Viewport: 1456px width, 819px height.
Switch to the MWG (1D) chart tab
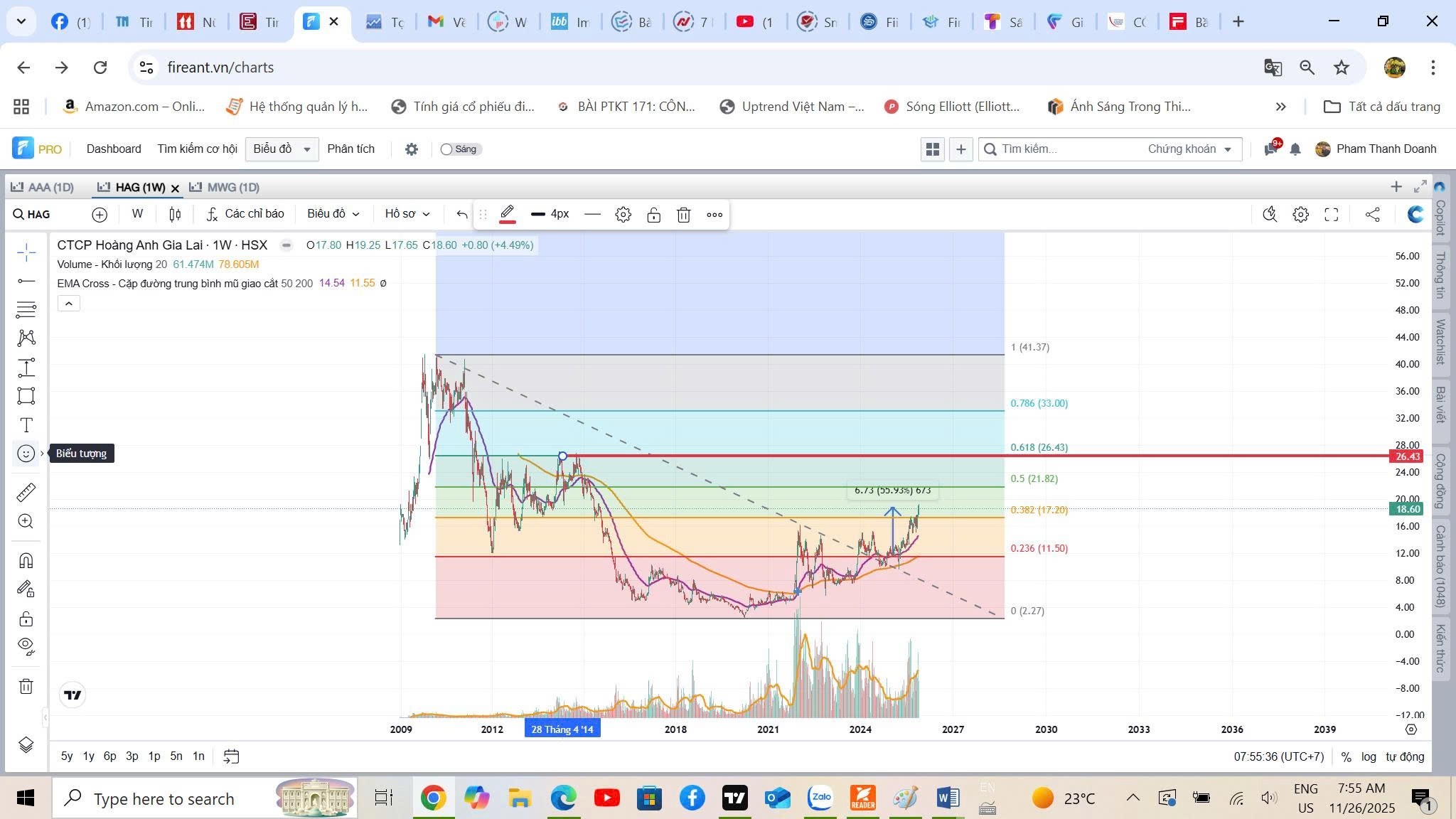coord(232,188)
